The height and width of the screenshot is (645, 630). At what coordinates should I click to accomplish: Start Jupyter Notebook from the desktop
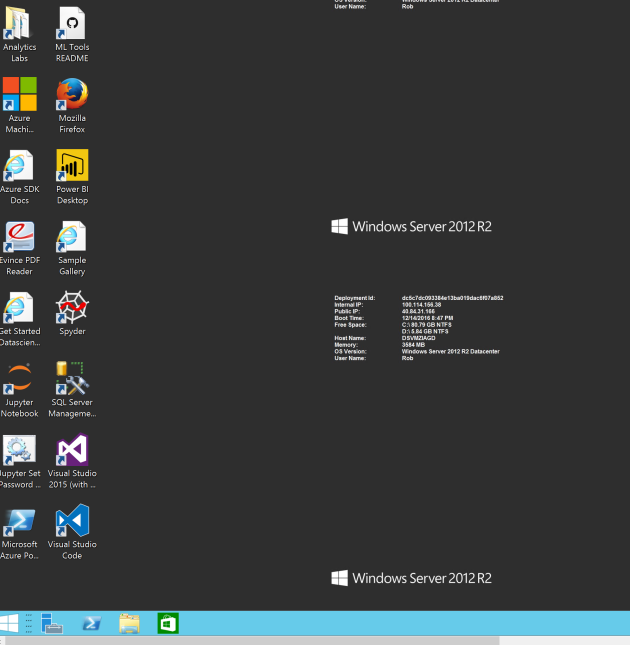point(20,379)
